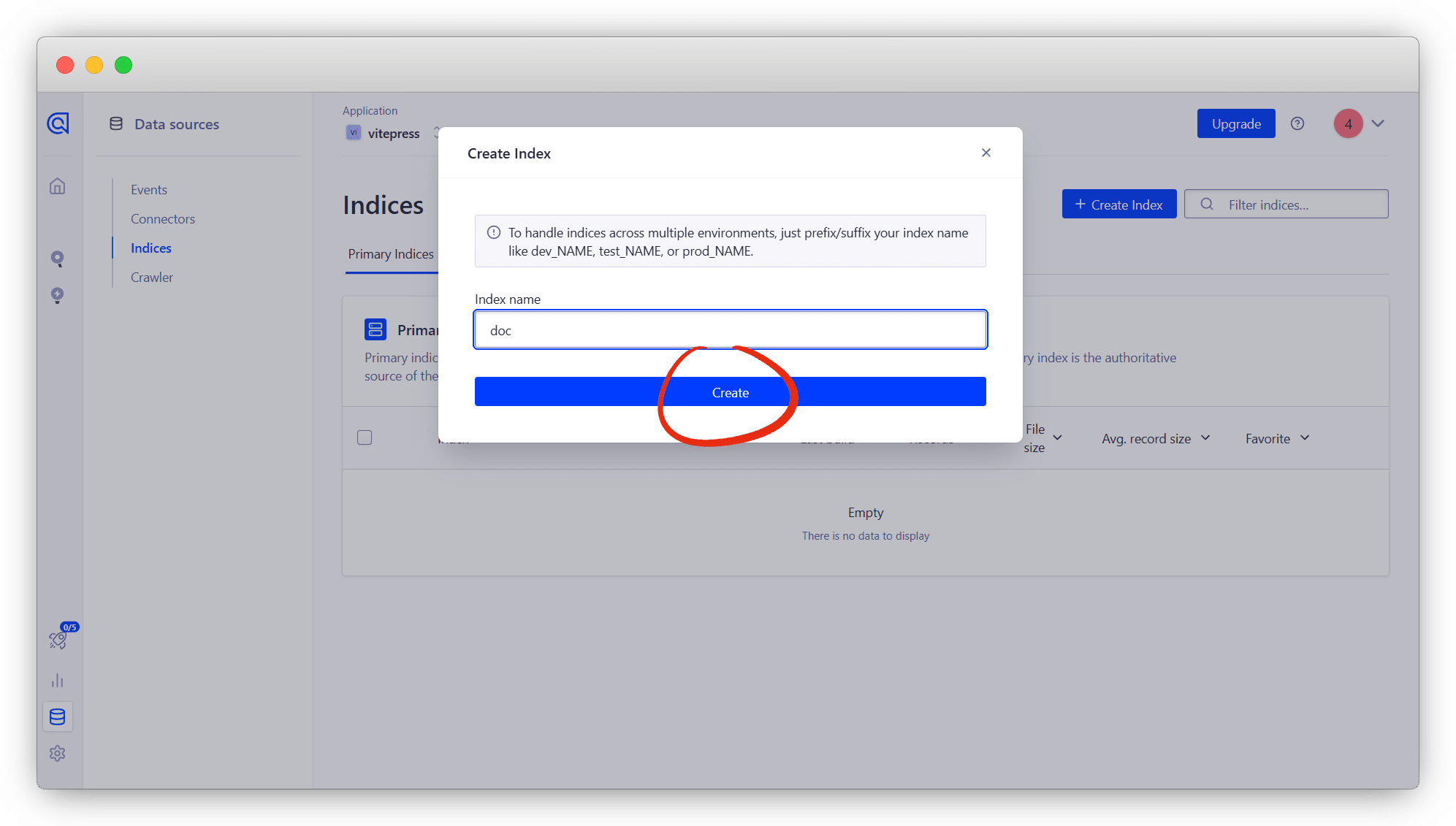The width and height of the screenshot is (1456, 826).
Task: Open the Analytics bar chart sidebar icon
Action: pos(58,681)
